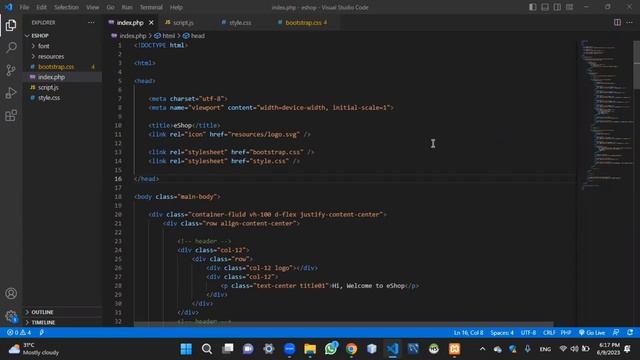Open the Help menu
This screenshot has width=640, height=360.
176,7
